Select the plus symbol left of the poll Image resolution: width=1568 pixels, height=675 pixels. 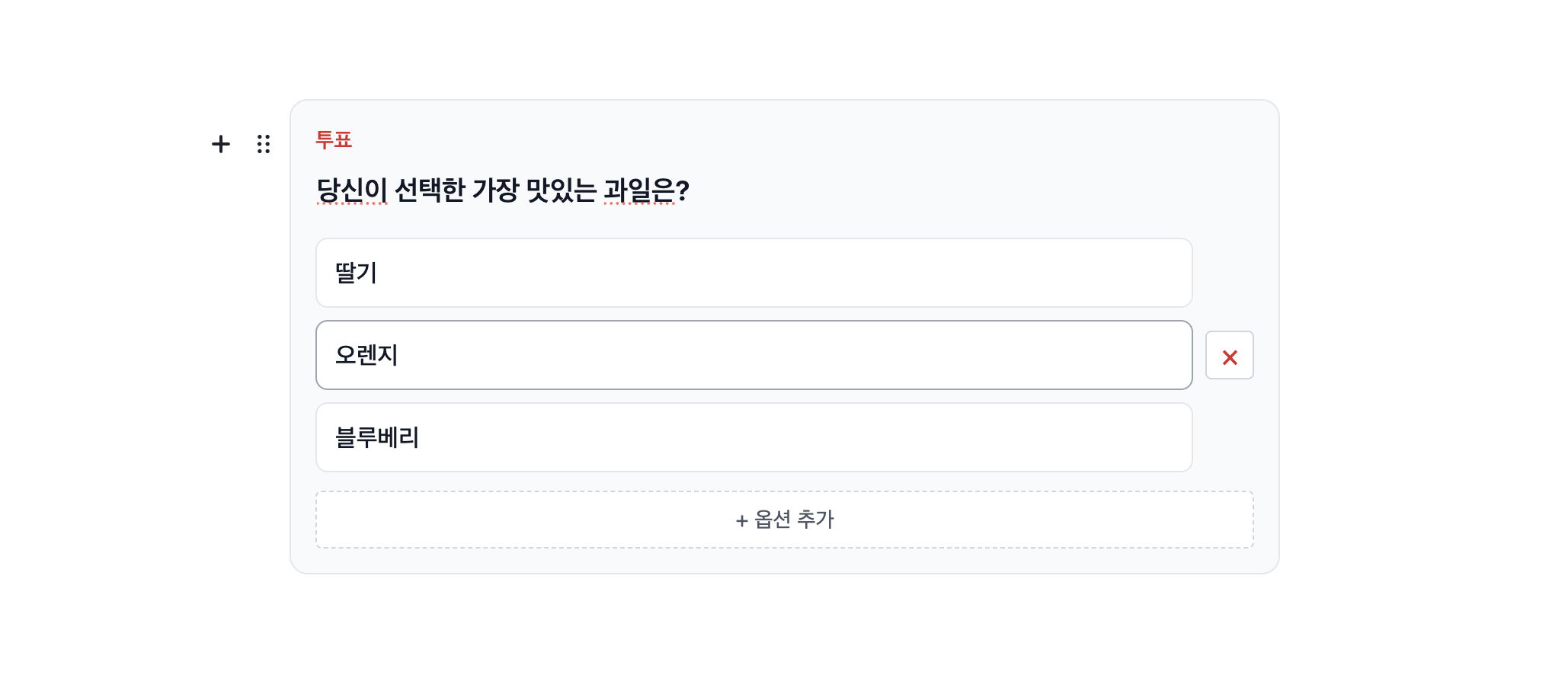(x=221, y=145)
